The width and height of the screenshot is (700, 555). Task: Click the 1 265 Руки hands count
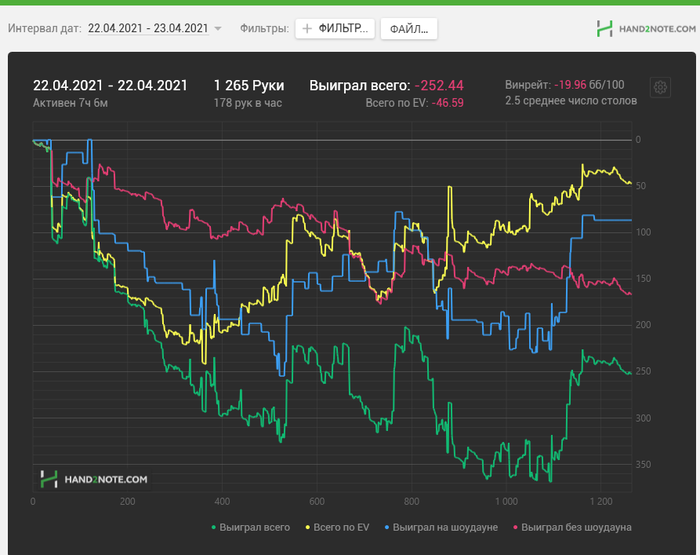tap(249, 85)
